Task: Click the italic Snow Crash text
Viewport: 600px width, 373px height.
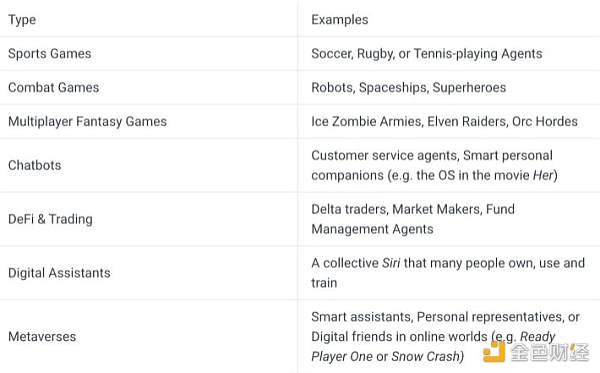Action: pyautogui.click(x=426, y=357)
